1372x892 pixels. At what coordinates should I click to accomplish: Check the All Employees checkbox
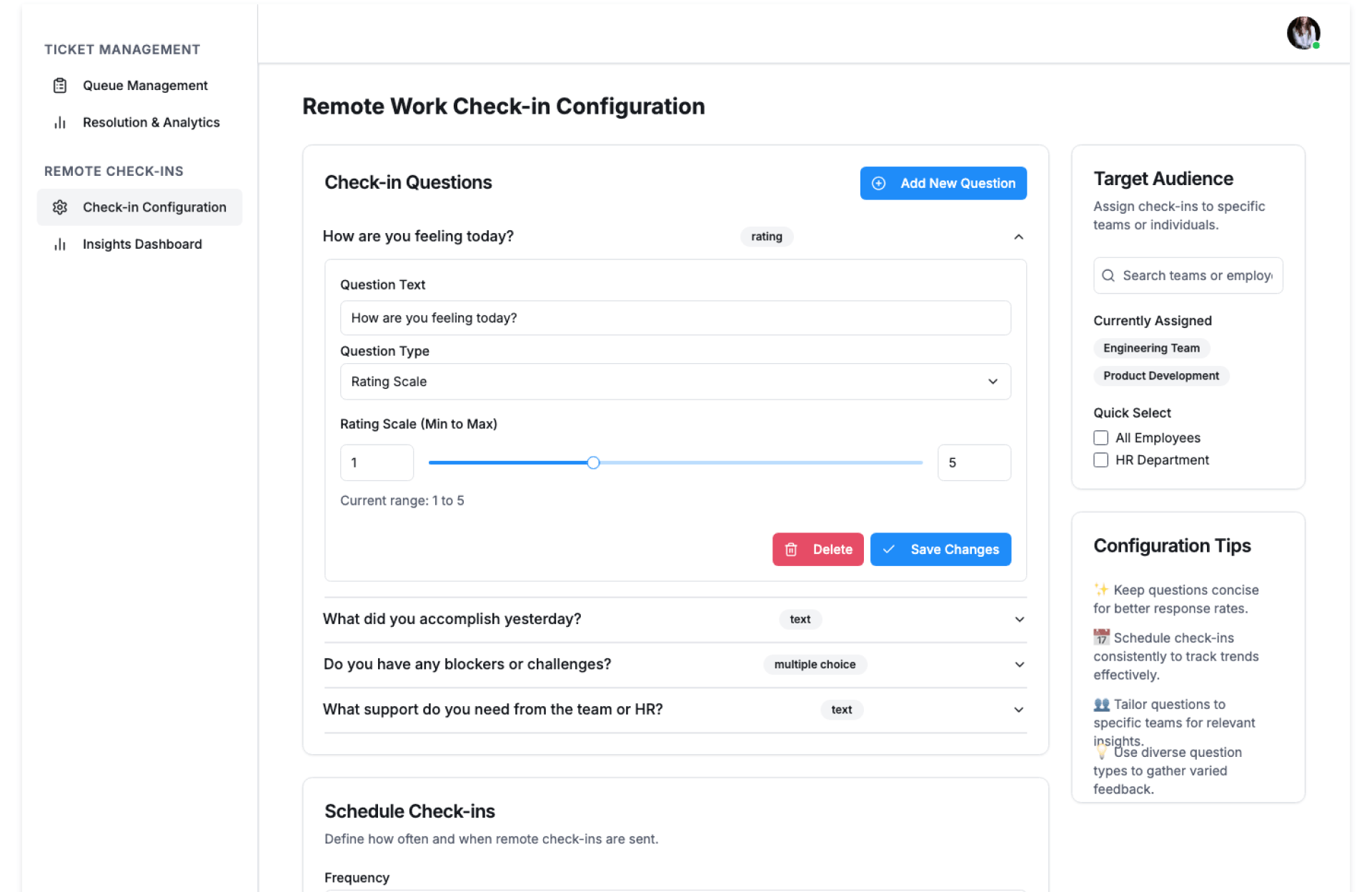tap(1100, 438)
